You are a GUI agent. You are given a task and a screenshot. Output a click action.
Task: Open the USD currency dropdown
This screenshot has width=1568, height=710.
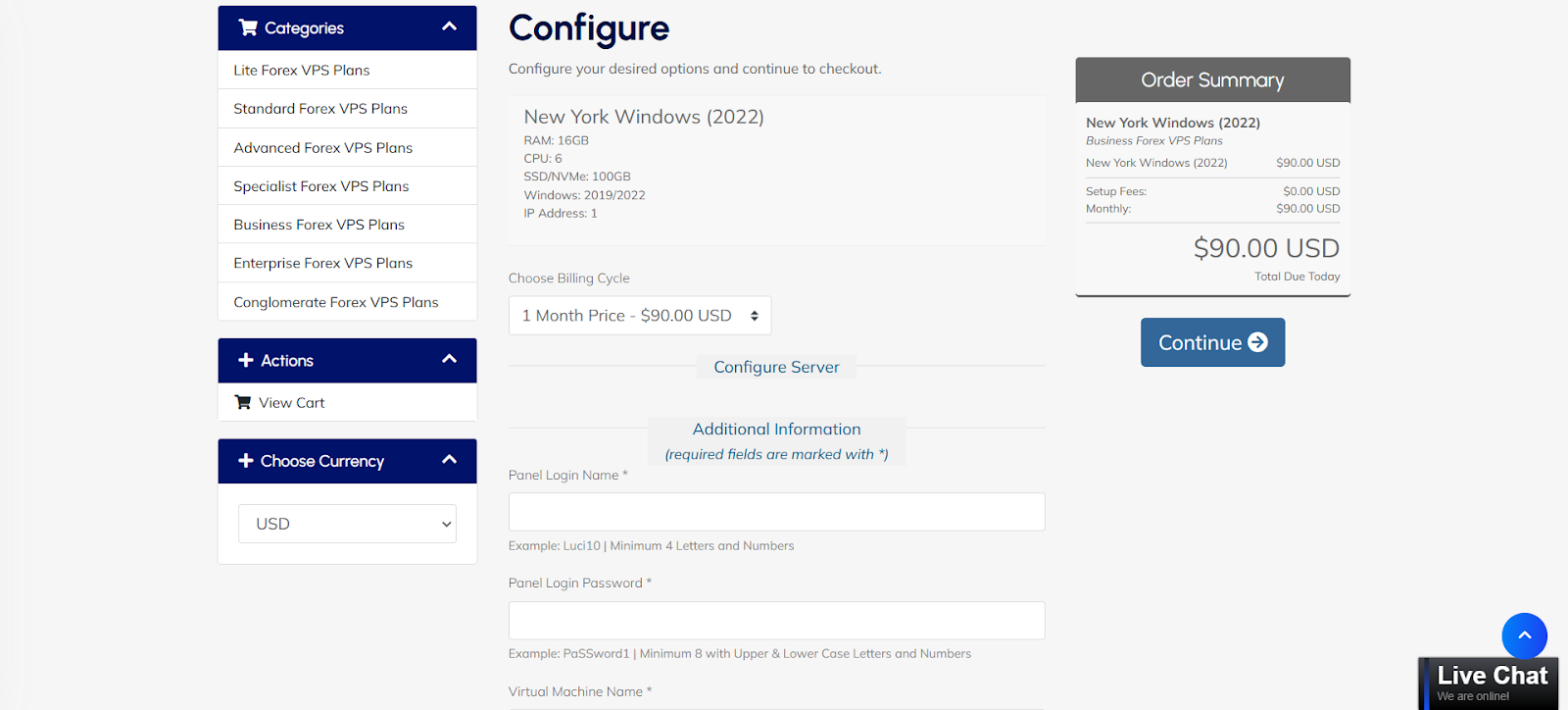click(347, 524)
